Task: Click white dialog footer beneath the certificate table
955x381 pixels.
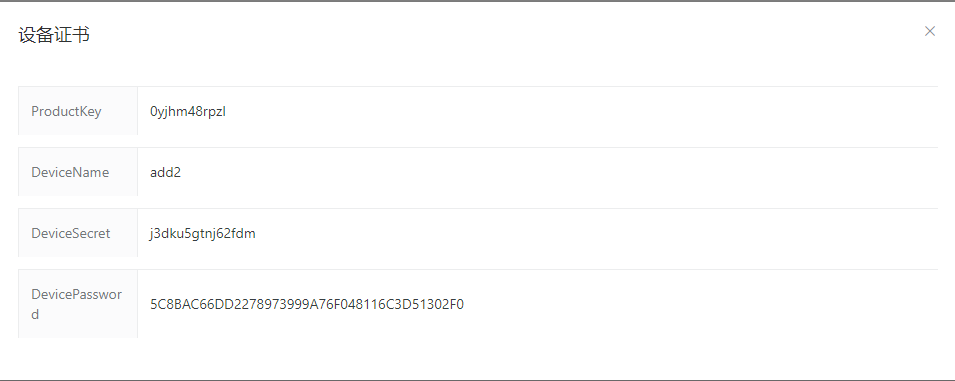Action: click(x=478, y=359)
